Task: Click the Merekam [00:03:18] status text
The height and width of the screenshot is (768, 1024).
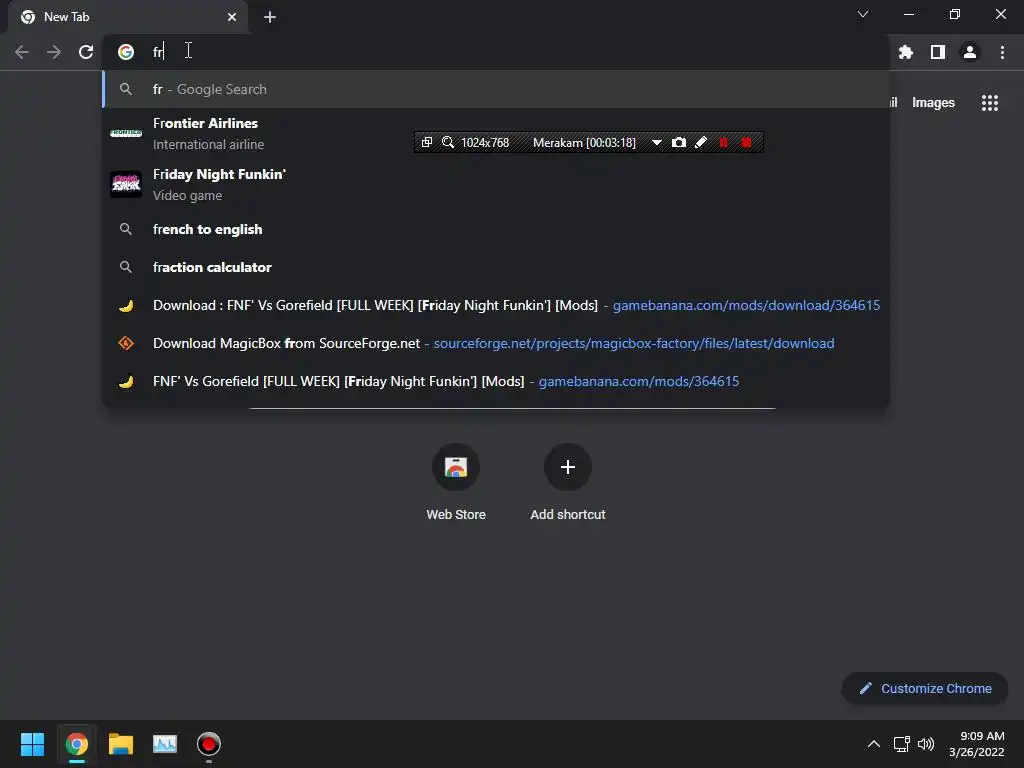Action: (584, 142)
